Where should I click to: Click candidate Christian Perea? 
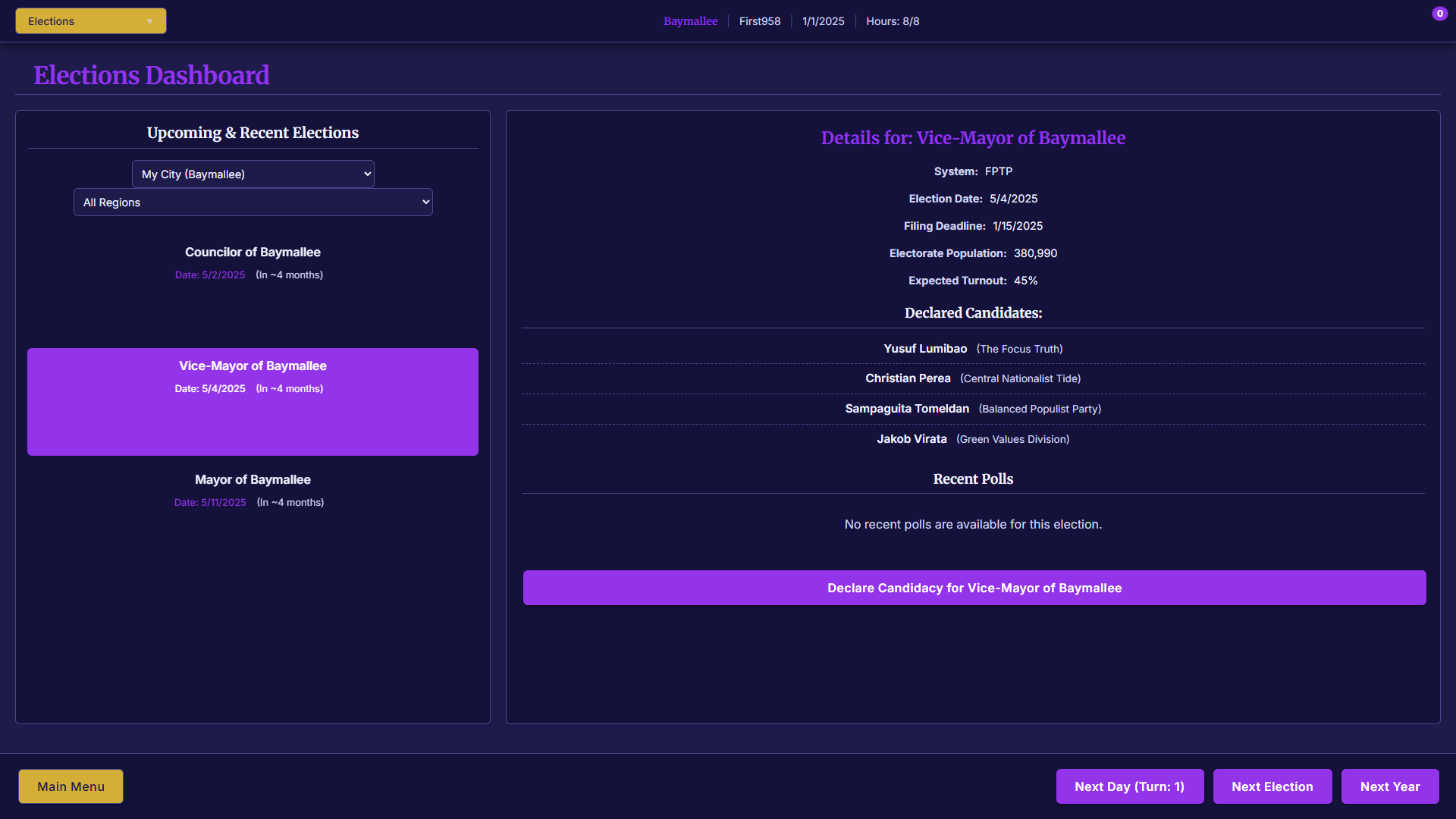click(x=908, y=378)
